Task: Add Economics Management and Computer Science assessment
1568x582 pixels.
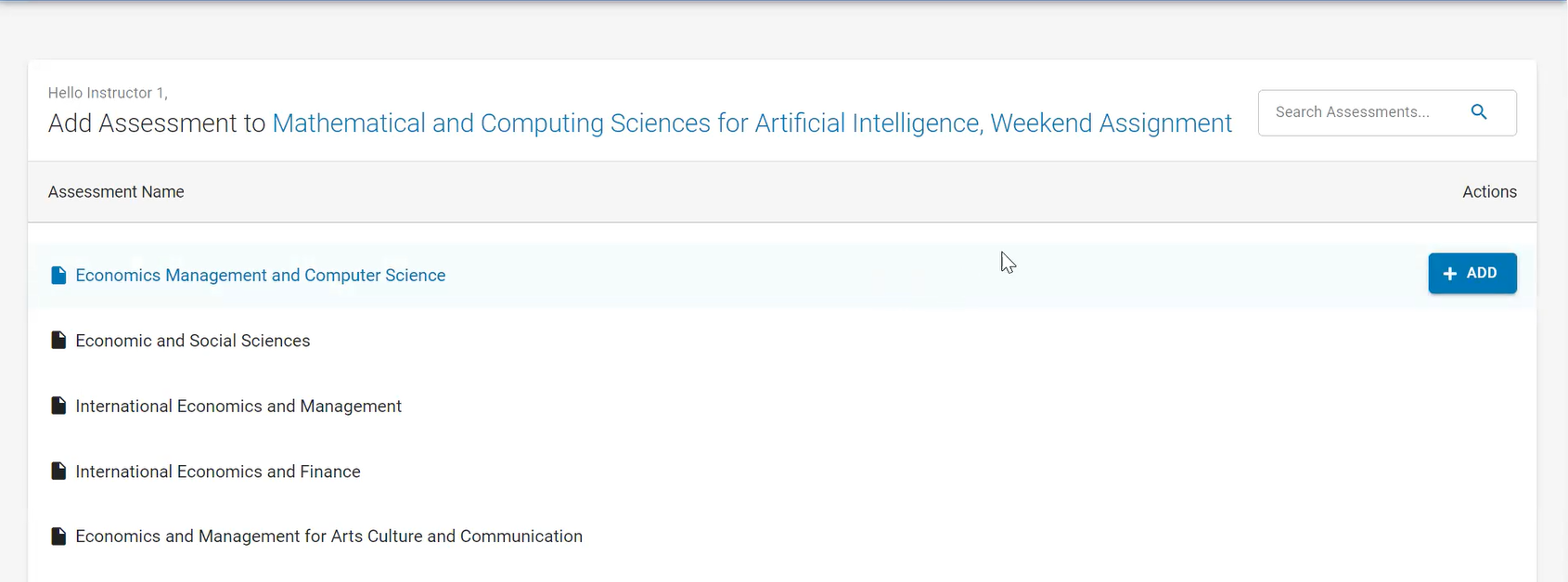Action: 1472,273
